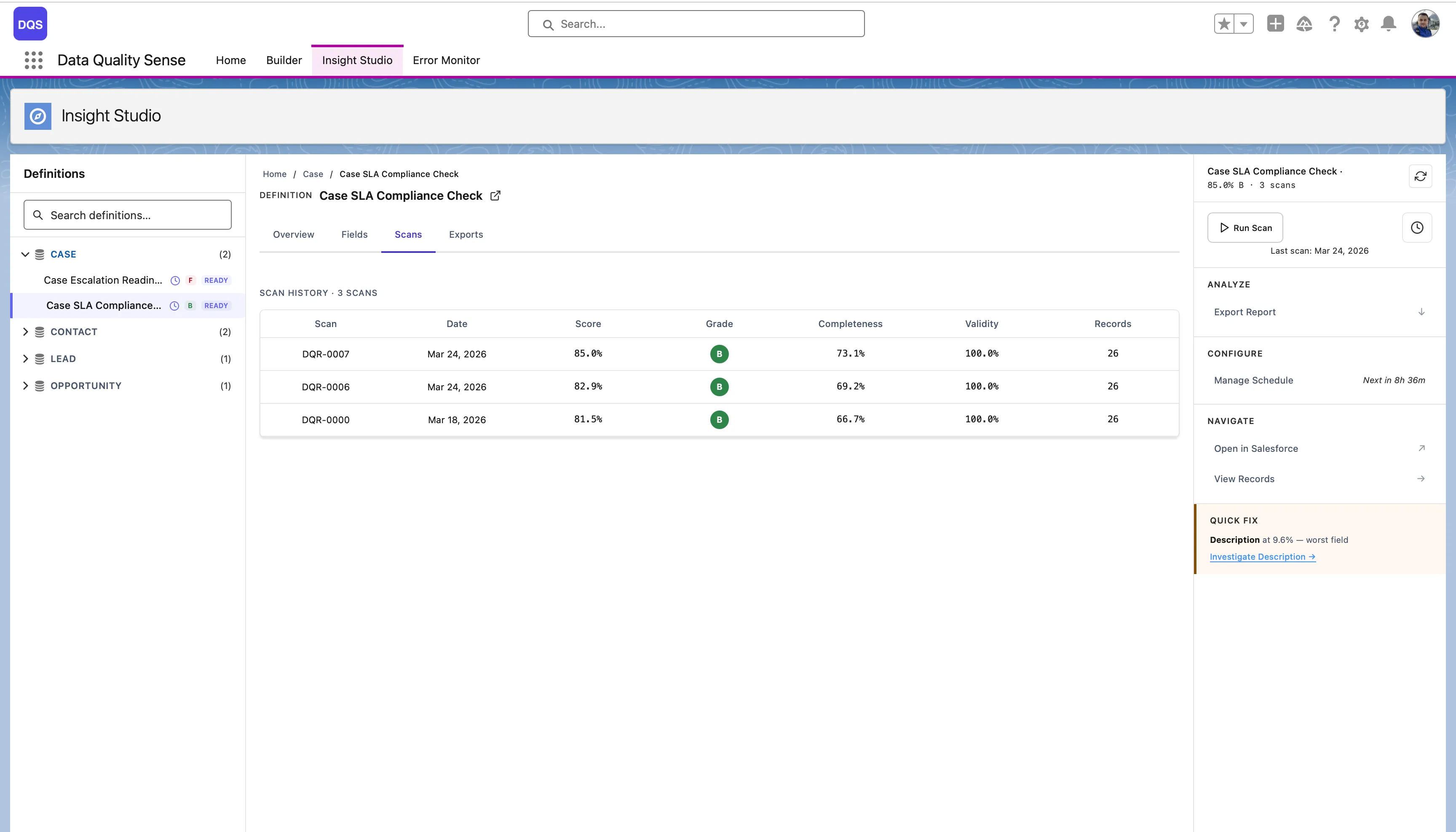1456x832 pixels.
Task: Open the favorites dropdown arrow
Action: [x=1243, y=24]
